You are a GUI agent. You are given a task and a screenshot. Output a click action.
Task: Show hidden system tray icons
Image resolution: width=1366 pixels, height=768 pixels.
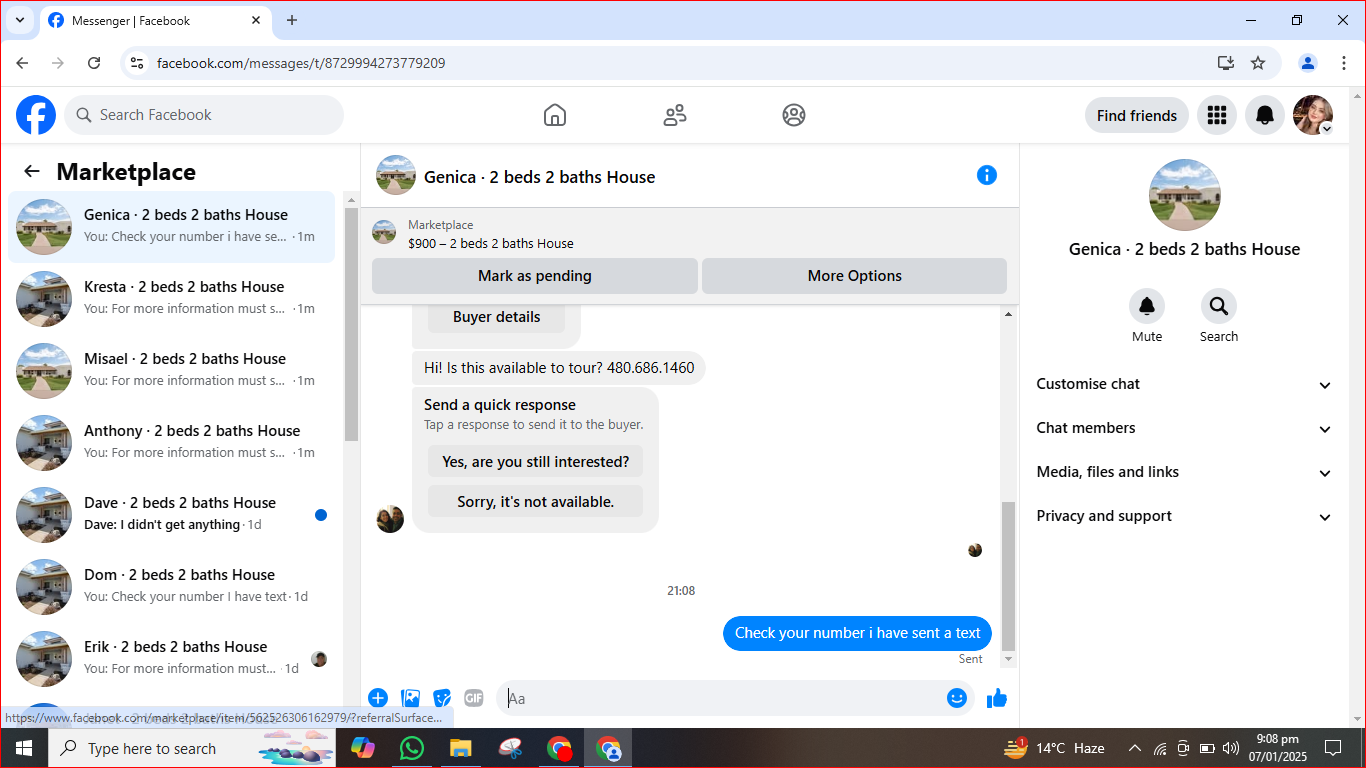click(1135, 748)
